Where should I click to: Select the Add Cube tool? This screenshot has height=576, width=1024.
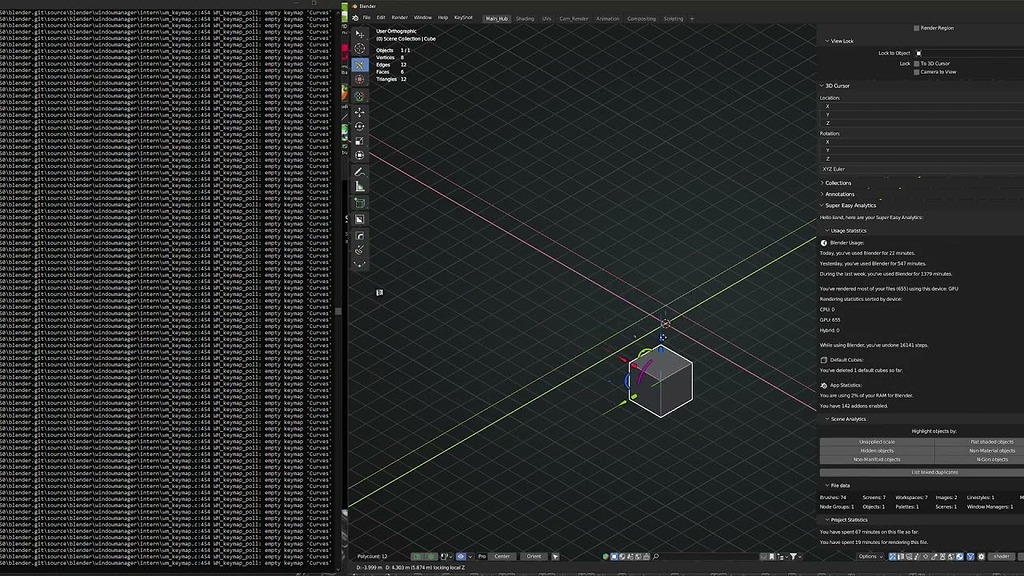click(359, 203)
